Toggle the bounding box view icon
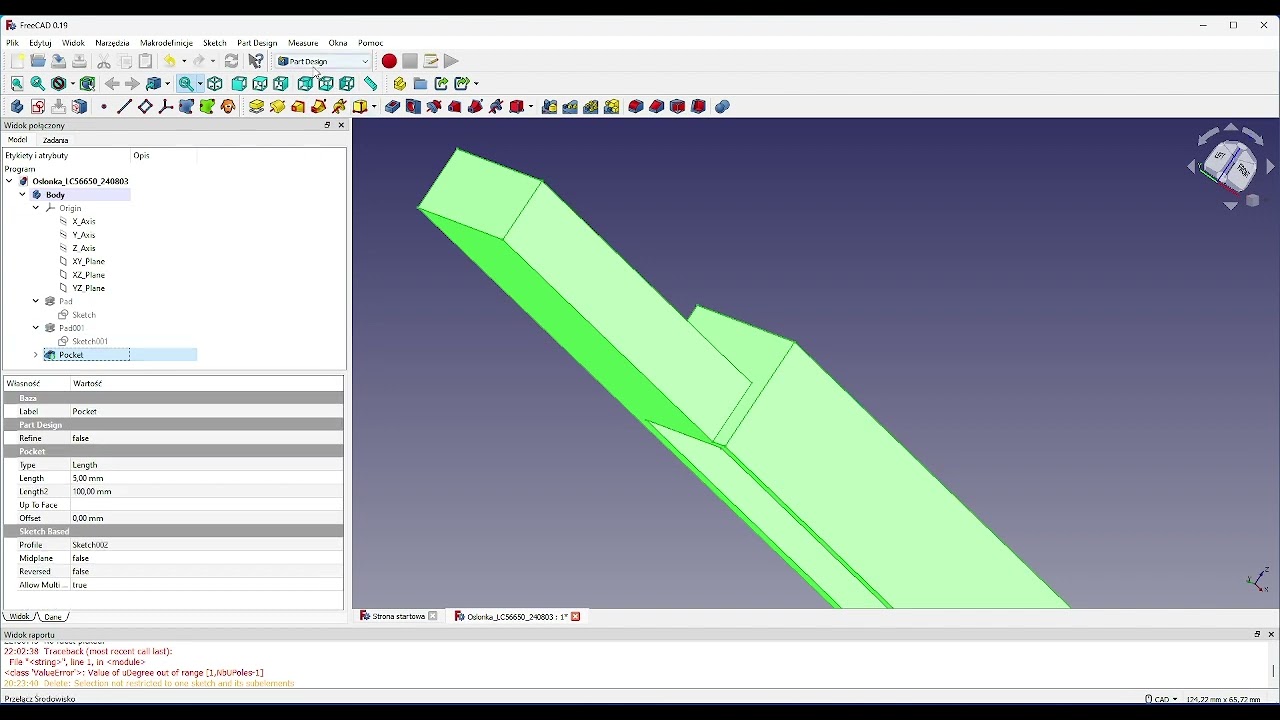The image size is (1280, 720). 88,84
